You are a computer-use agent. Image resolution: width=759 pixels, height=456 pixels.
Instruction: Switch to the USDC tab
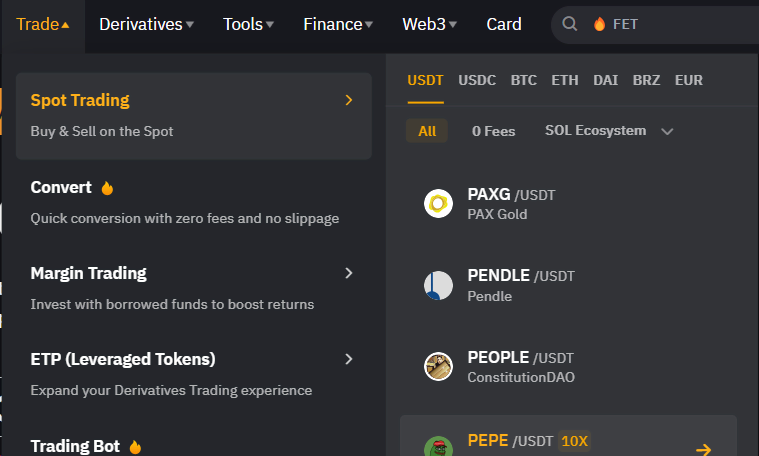477,80
